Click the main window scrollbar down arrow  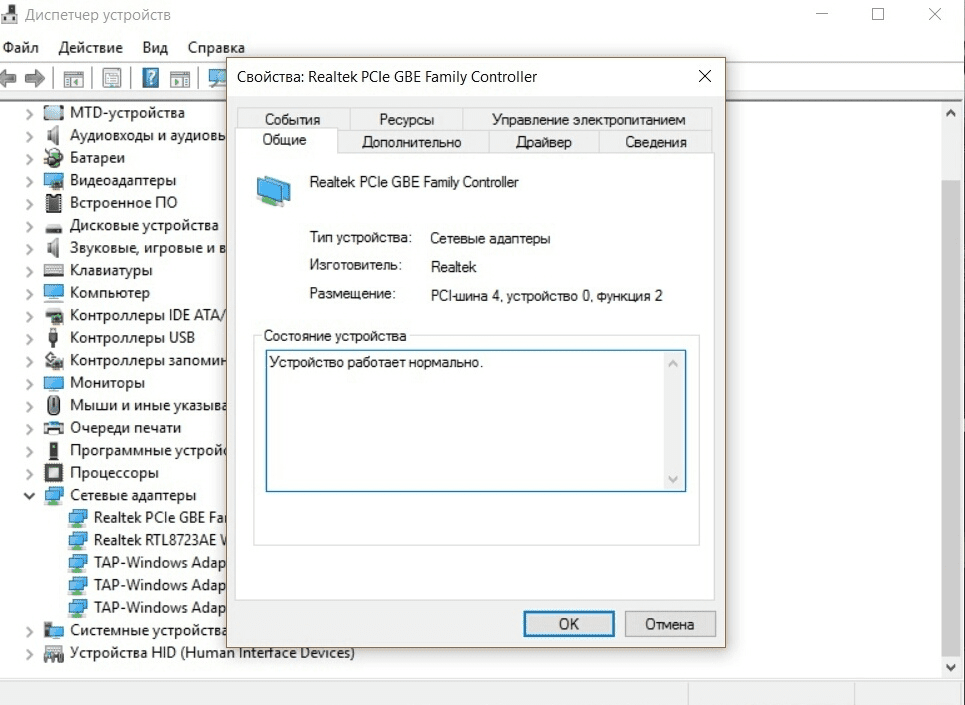[951, 667]
